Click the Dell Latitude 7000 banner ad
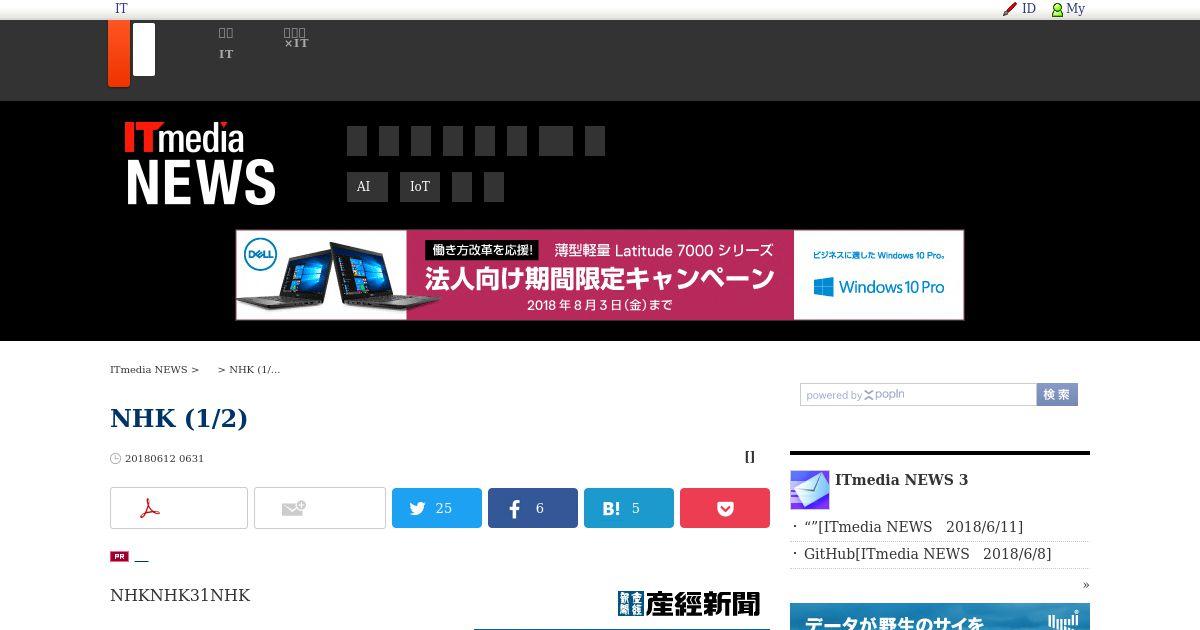The image size is (1200, 630). click(600, 275)
